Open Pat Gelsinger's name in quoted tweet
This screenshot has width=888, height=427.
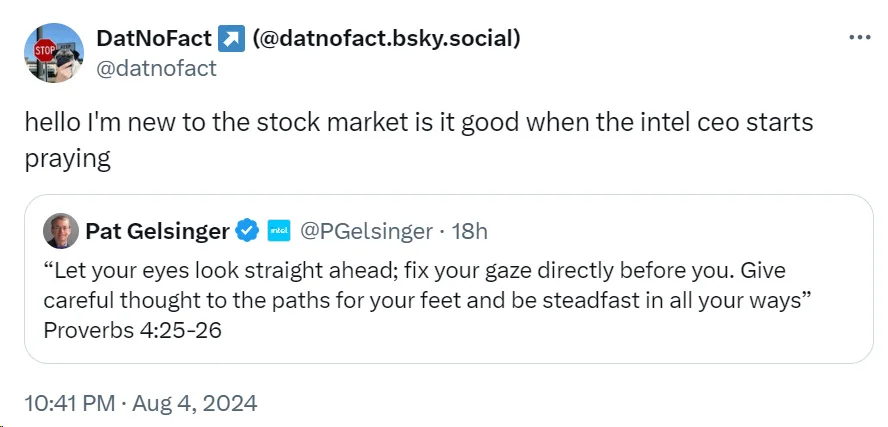click(x=157, y=232)
